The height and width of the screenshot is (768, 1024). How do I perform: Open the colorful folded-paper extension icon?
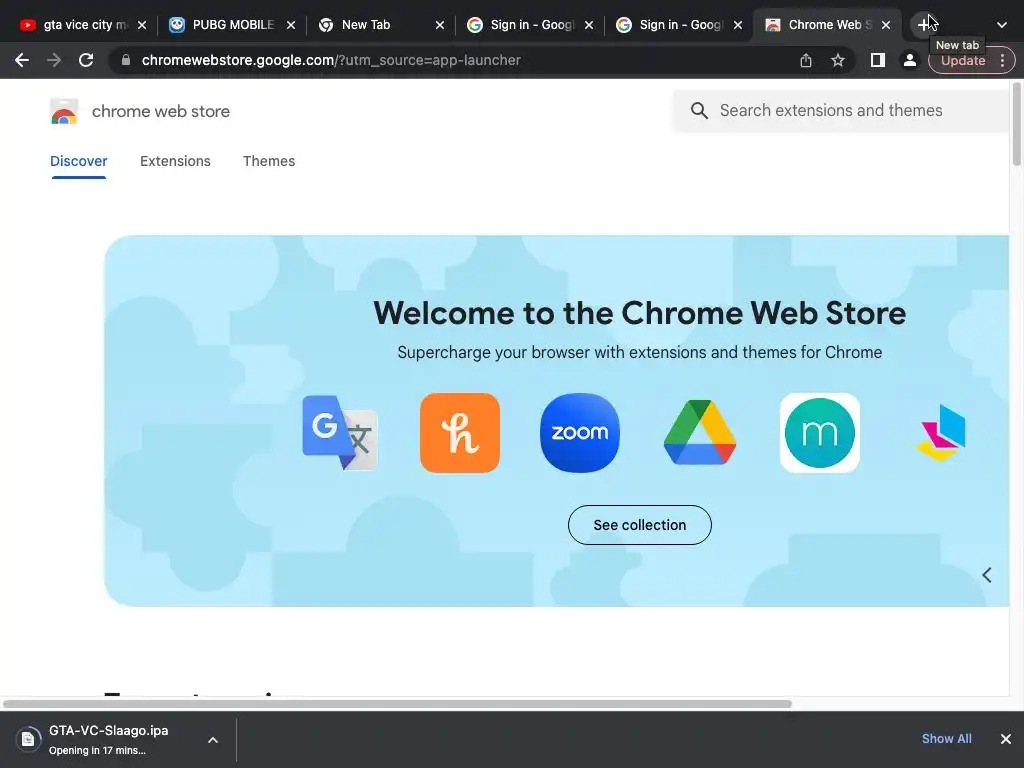tap(941, 432)
